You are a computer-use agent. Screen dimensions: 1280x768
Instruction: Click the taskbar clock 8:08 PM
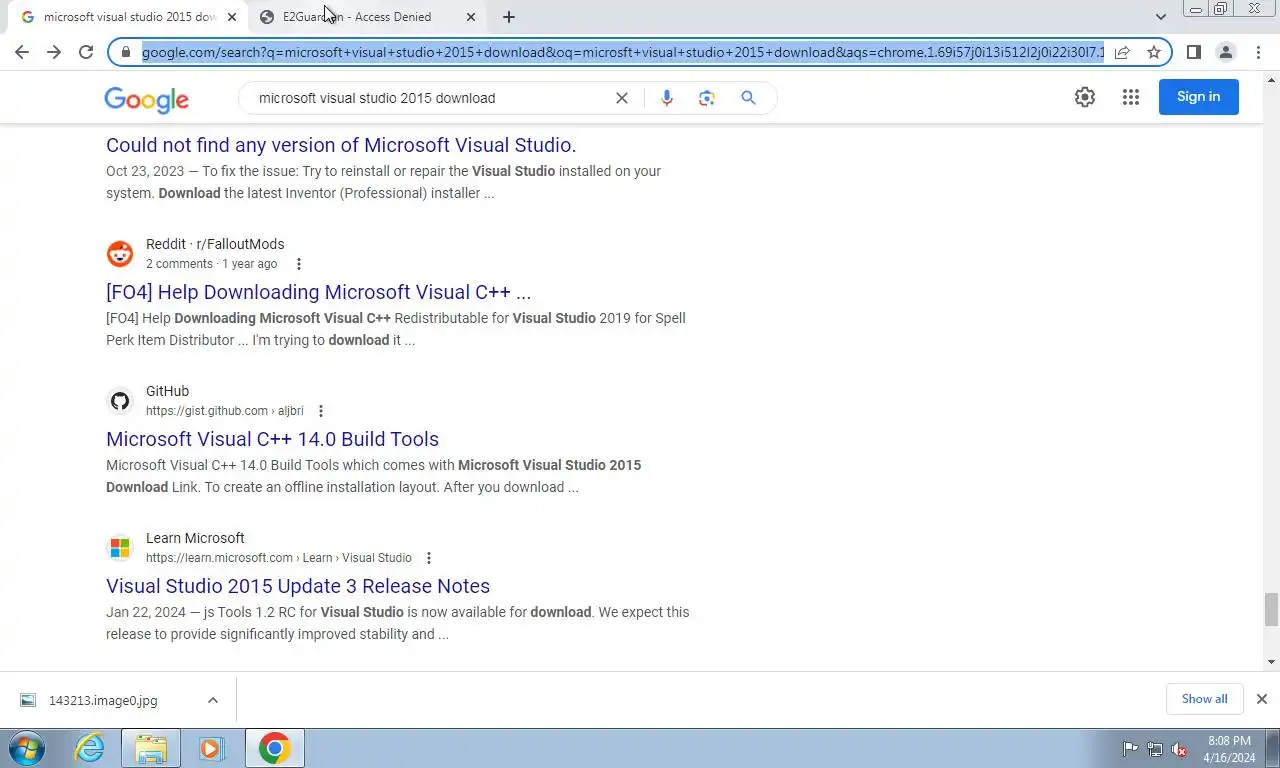tap(1229, 741)
